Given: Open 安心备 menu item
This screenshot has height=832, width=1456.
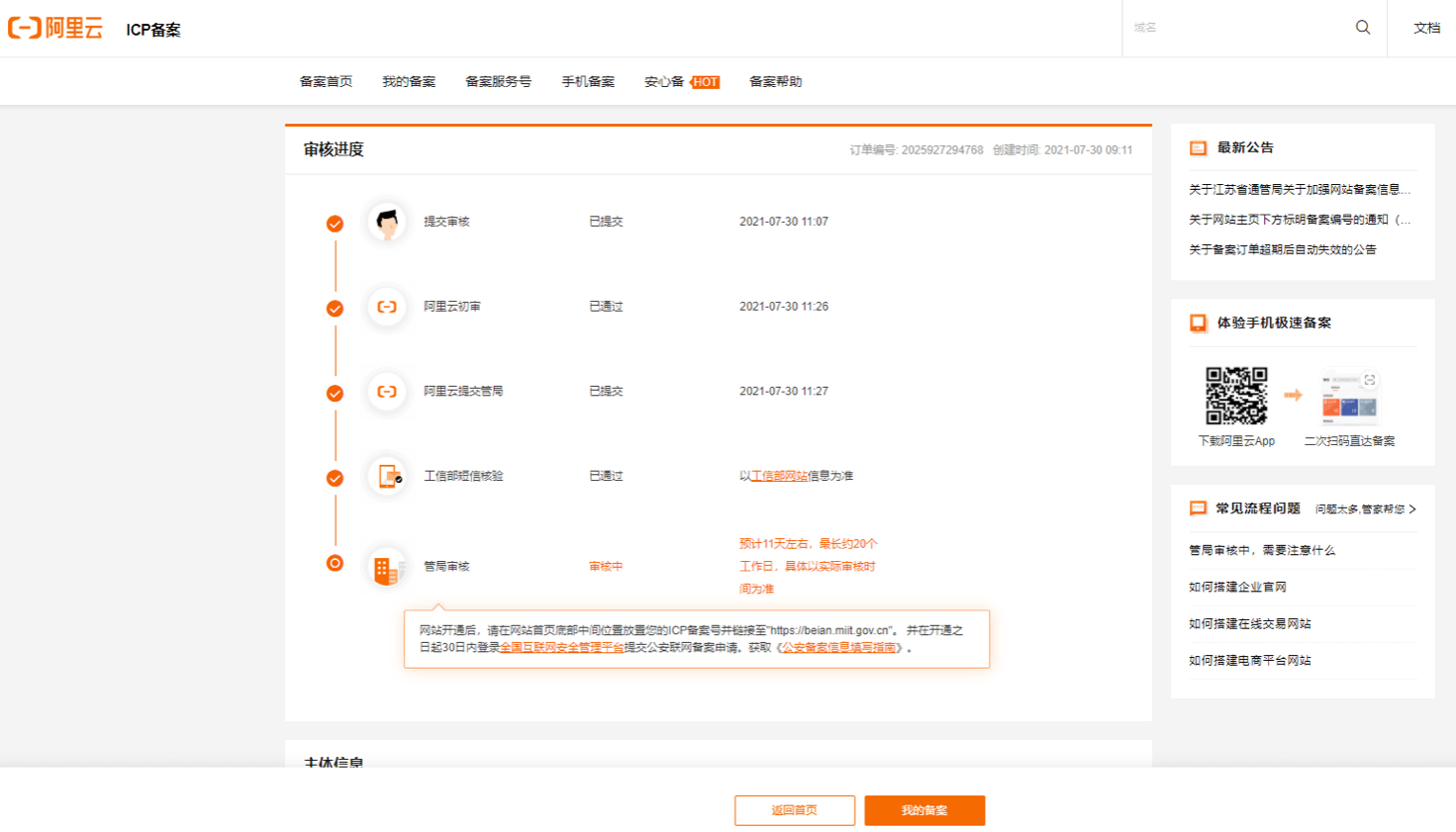Looking at the screenshot, I should (664, 82).
